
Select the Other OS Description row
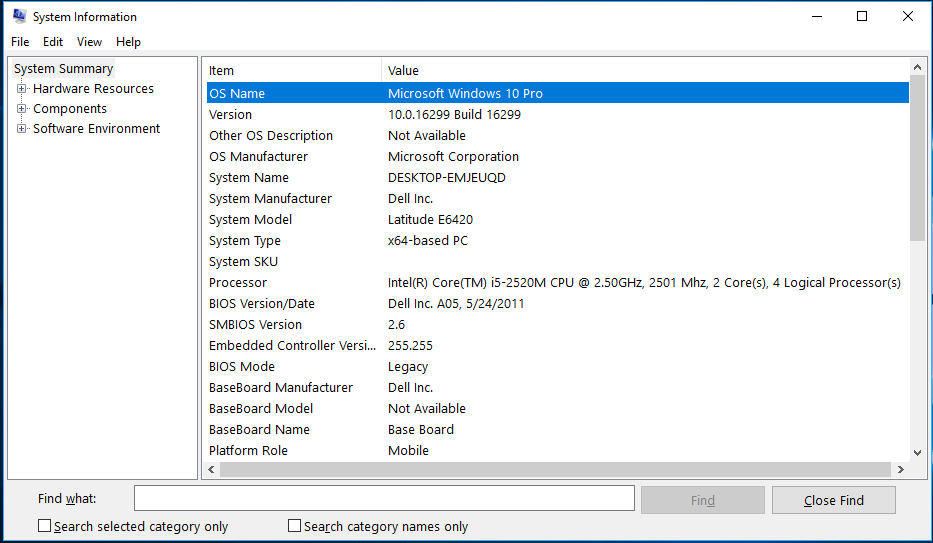(x=558, y=136)
